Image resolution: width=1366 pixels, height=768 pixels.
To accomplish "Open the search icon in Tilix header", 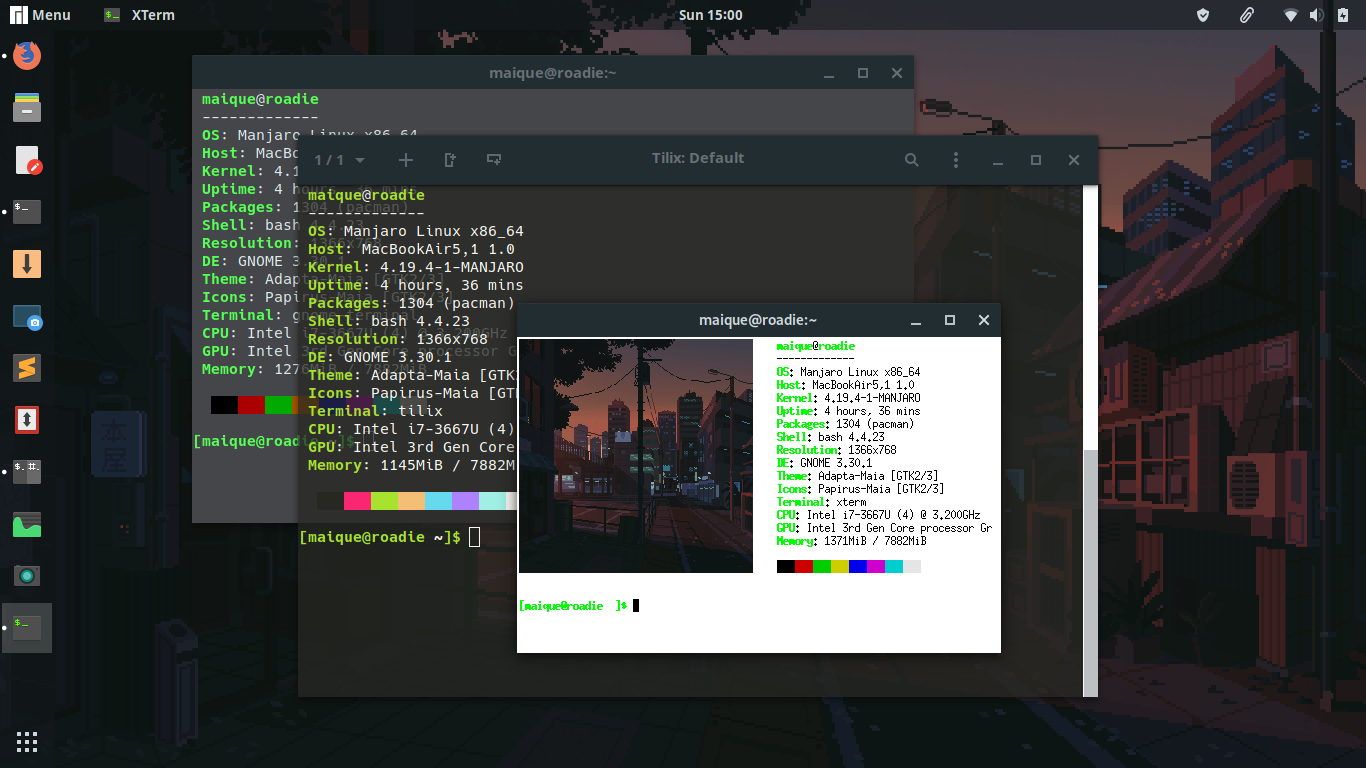I will pyautogui.click(x=912, y=160).
